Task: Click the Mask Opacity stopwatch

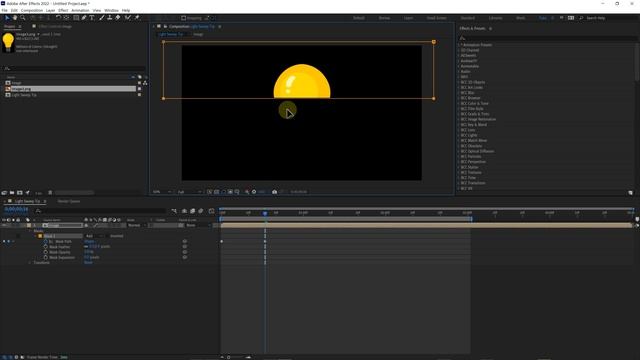Action: click(x=45, y=252)
